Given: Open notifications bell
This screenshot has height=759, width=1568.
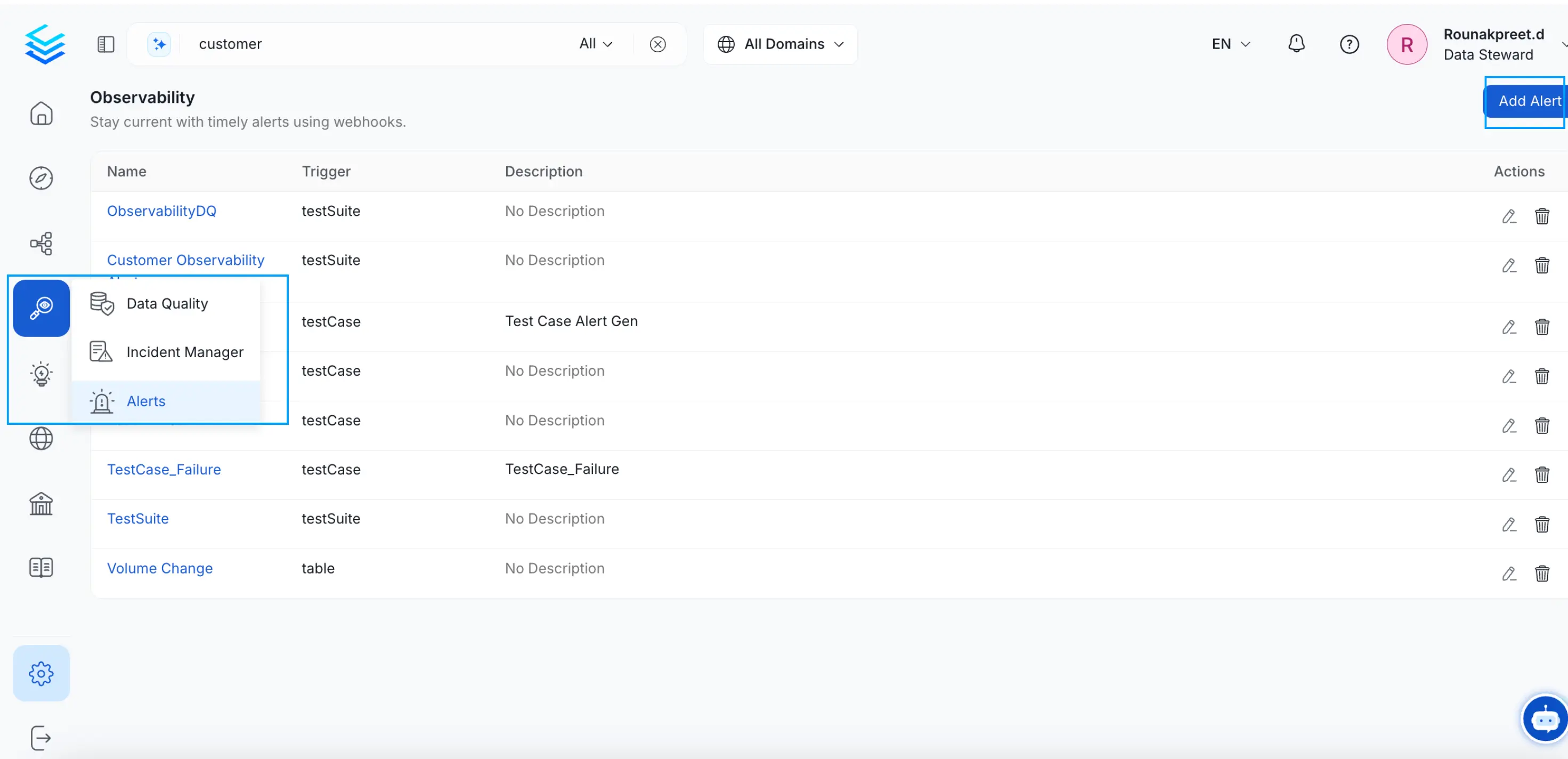Looking at the screenshot, I should (1296, 43).
